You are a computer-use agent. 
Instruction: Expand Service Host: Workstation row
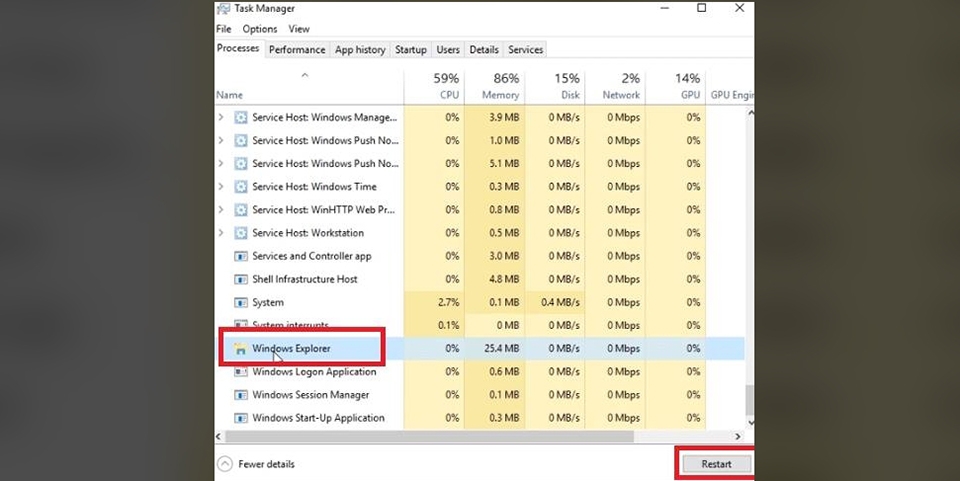[x=221, y=233]
